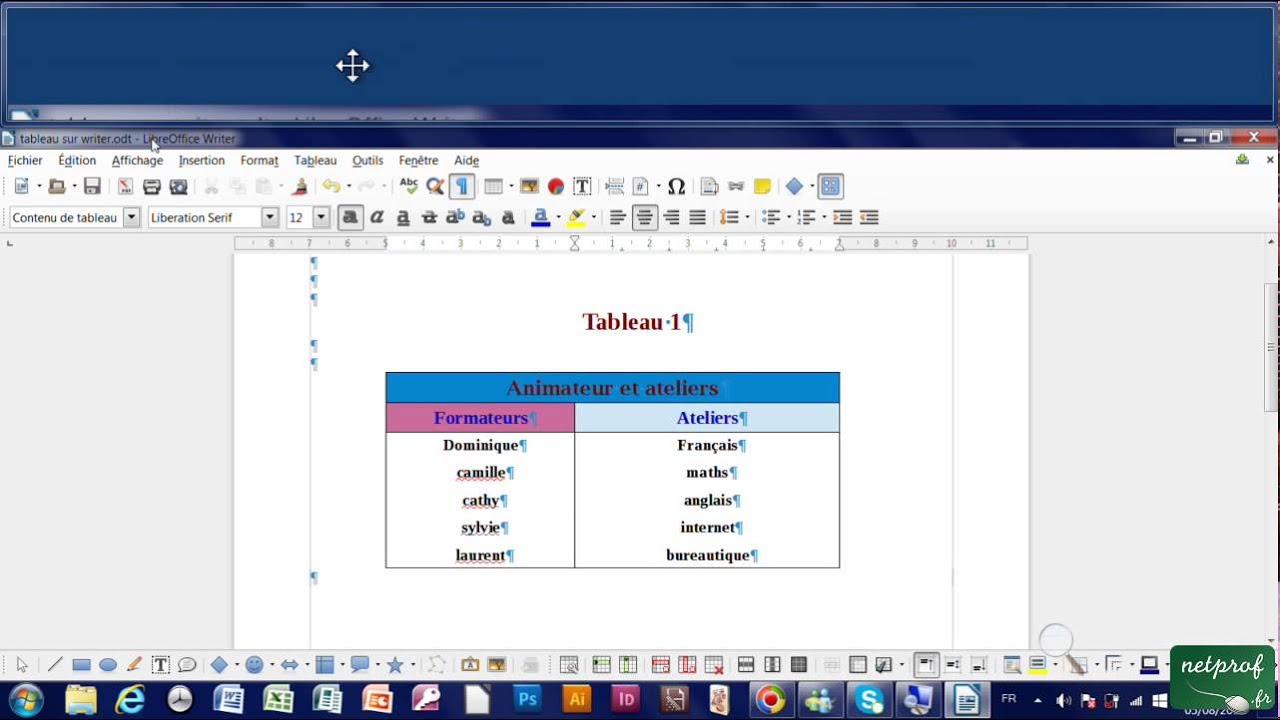Set justified alignment

point(697,217)
